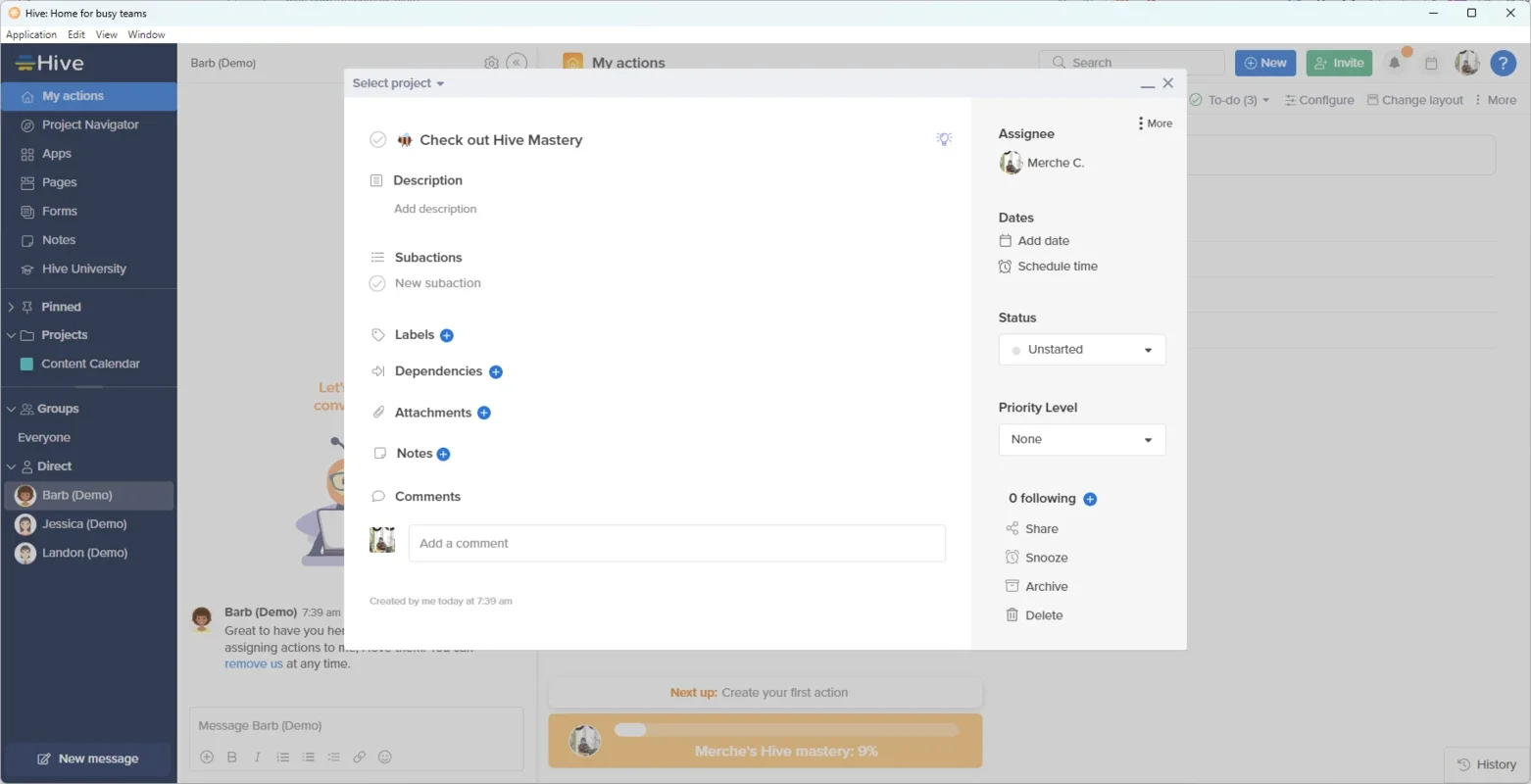Open the Edit menu
1531x784 pixels.
(76, 34)
